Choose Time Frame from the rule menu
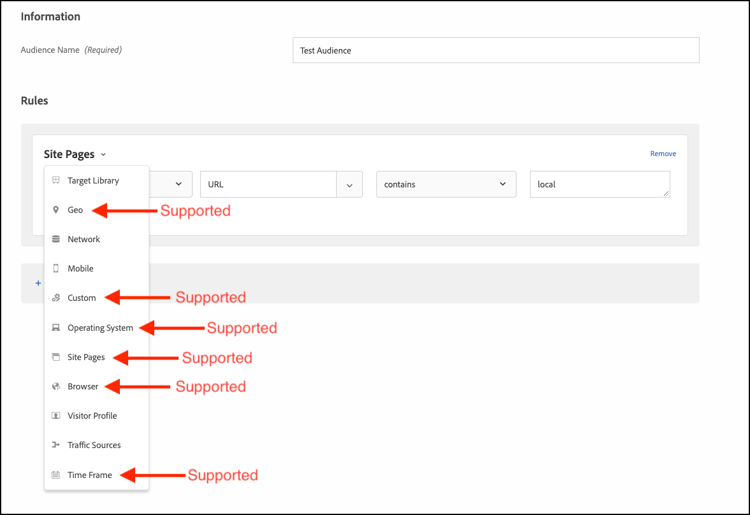 pyautogui.click(x=90, y=475)
